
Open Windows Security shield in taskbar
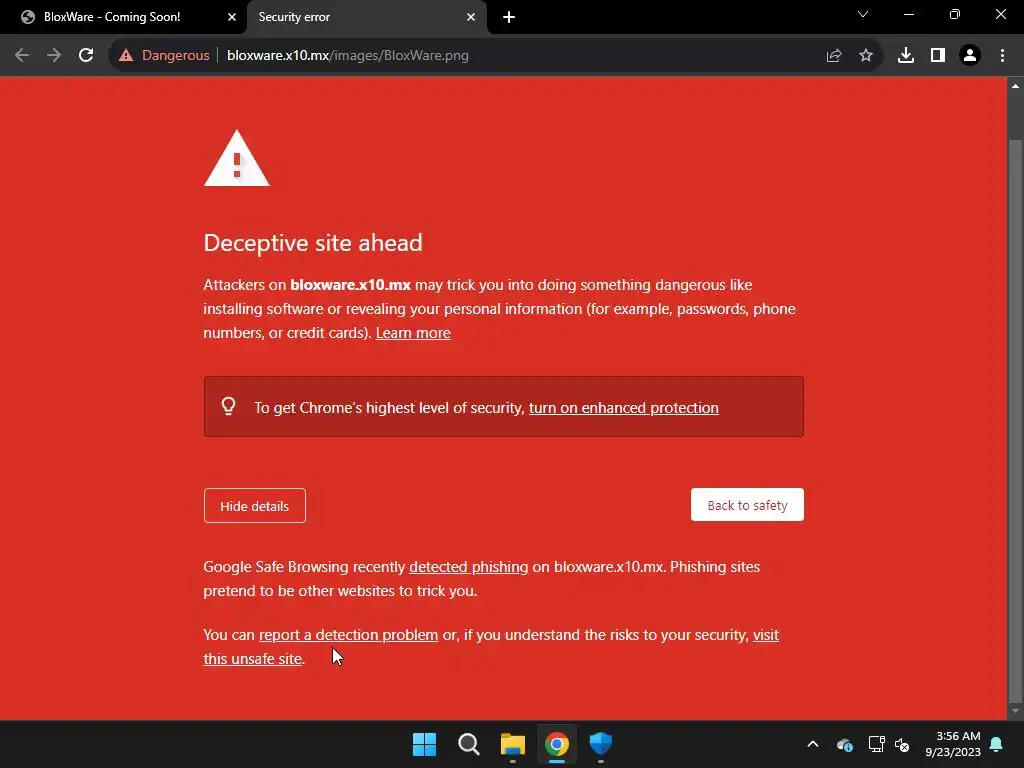click(x=601, y=744)
